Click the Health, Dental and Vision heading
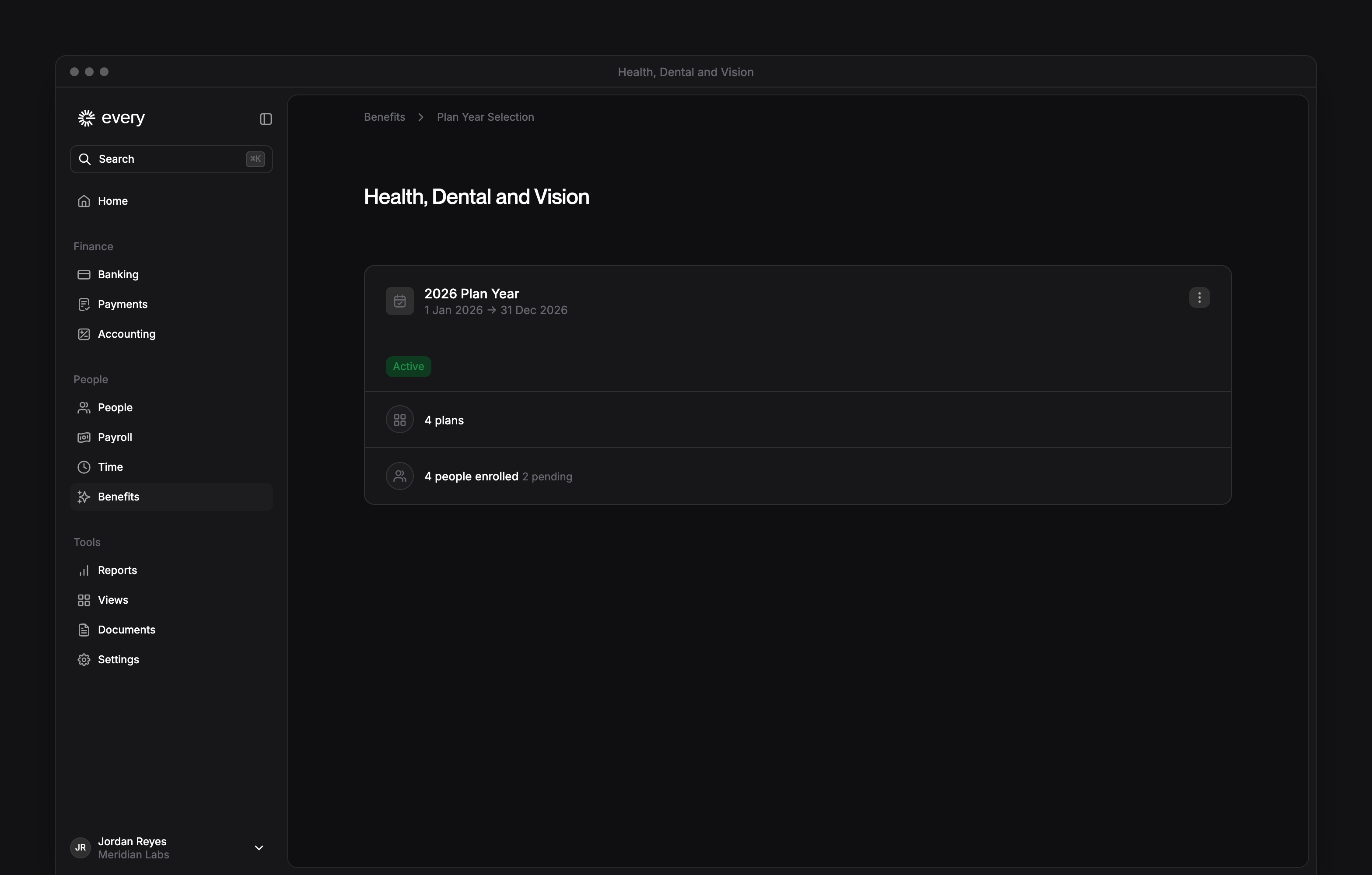 pos(476,196)
